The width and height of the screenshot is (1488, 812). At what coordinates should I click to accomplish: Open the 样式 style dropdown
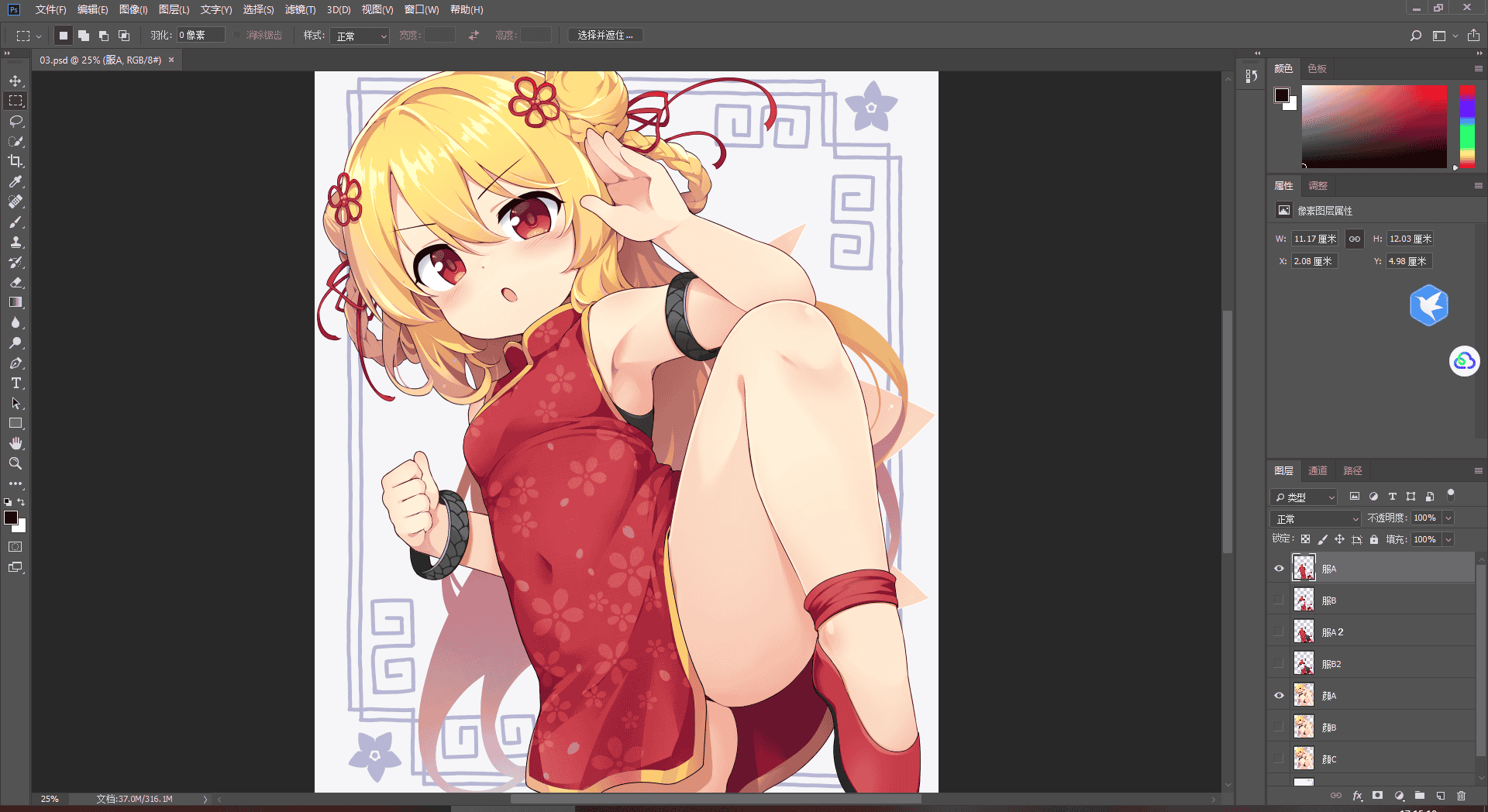tap(360, 36)
